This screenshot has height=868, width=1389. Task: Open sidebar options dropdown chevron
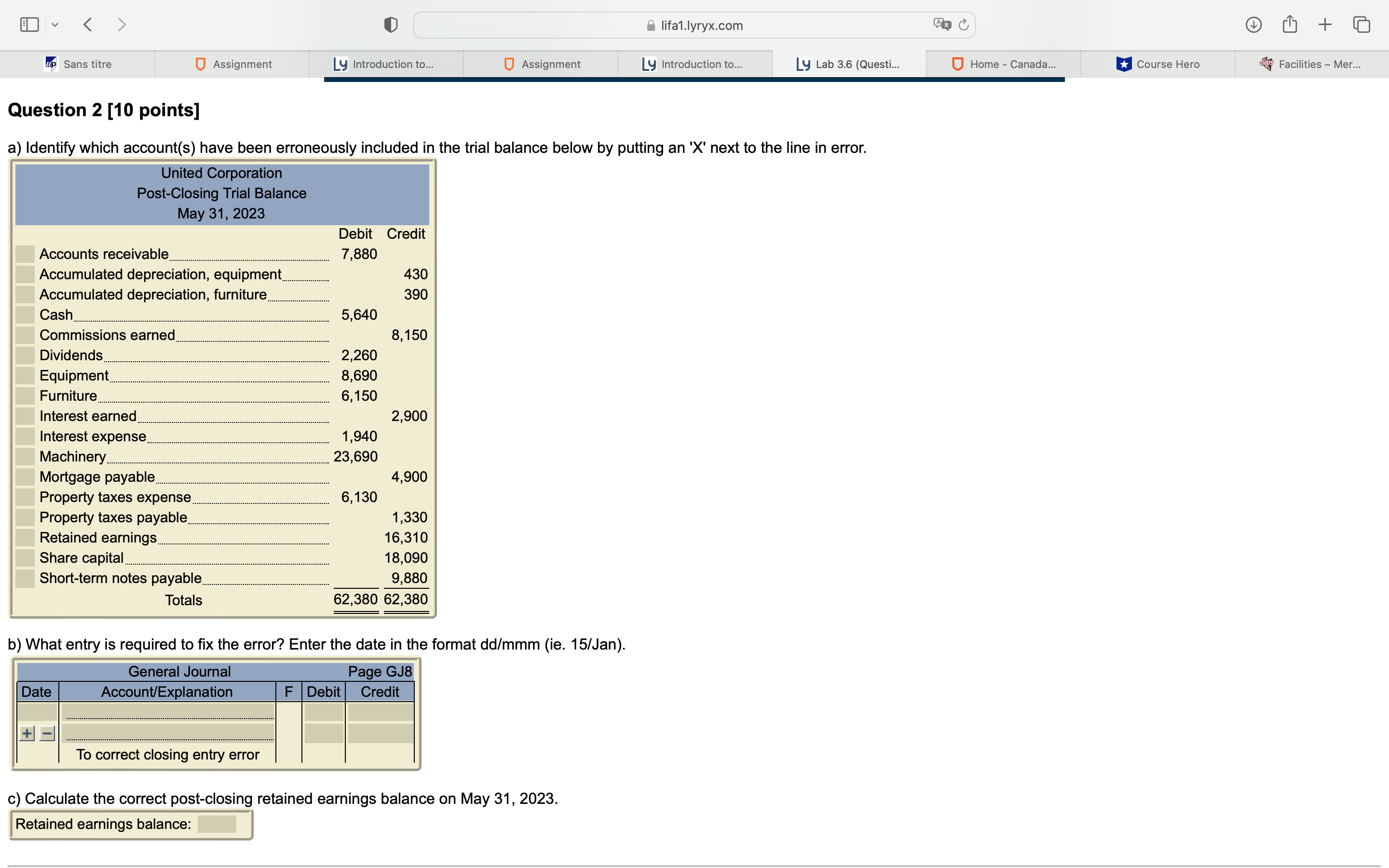click(55, 25)
